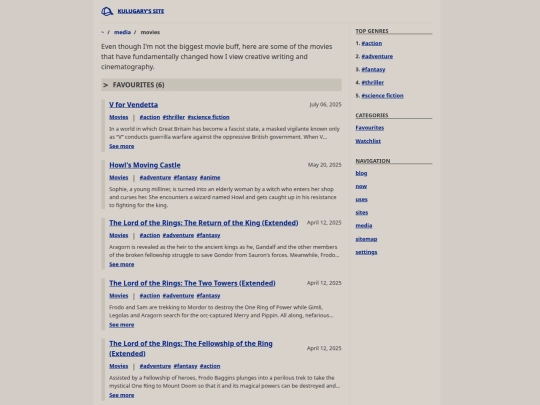Go to the media breadcrumb
The height and width of the screenshot is (405, 540).
pyautogui.click(x=122, y=32)
